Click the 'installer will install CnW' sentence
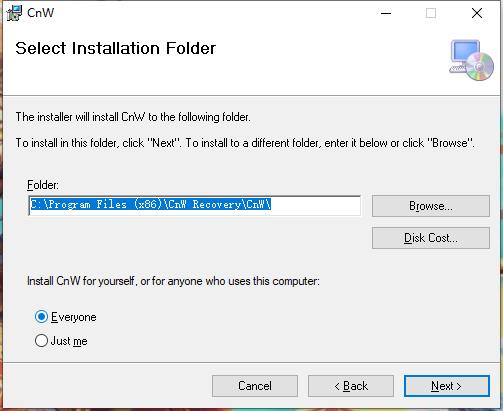 point(133,117)
